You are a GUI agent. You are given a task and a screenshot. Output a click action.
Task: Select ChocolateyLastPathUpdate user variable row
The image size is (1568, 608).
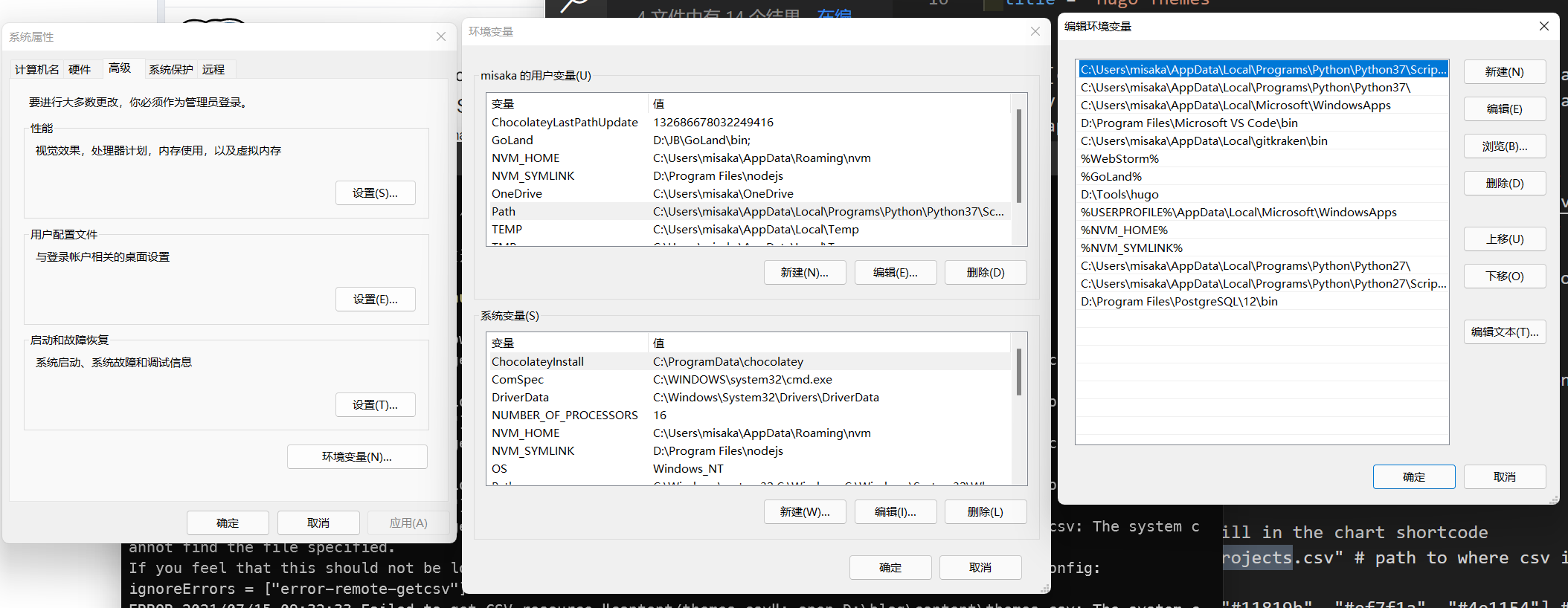click(x=748, y=123)
